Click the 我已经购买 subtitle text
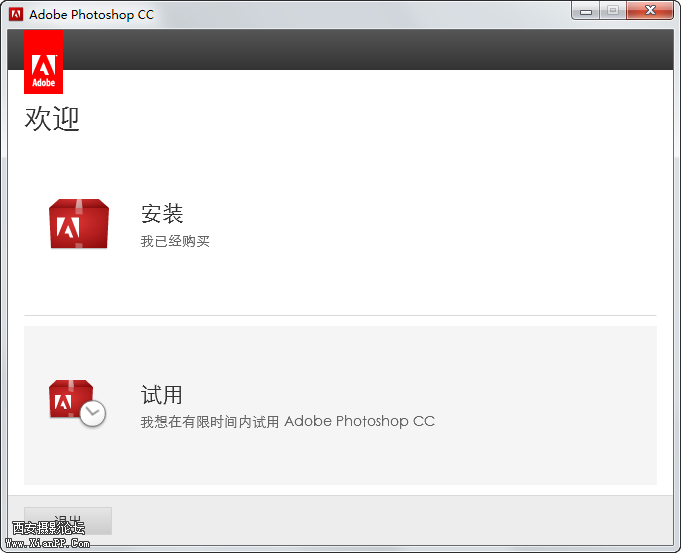Viewport: 681px width, 553px height. pyautogui.click(x=175, y=241)
